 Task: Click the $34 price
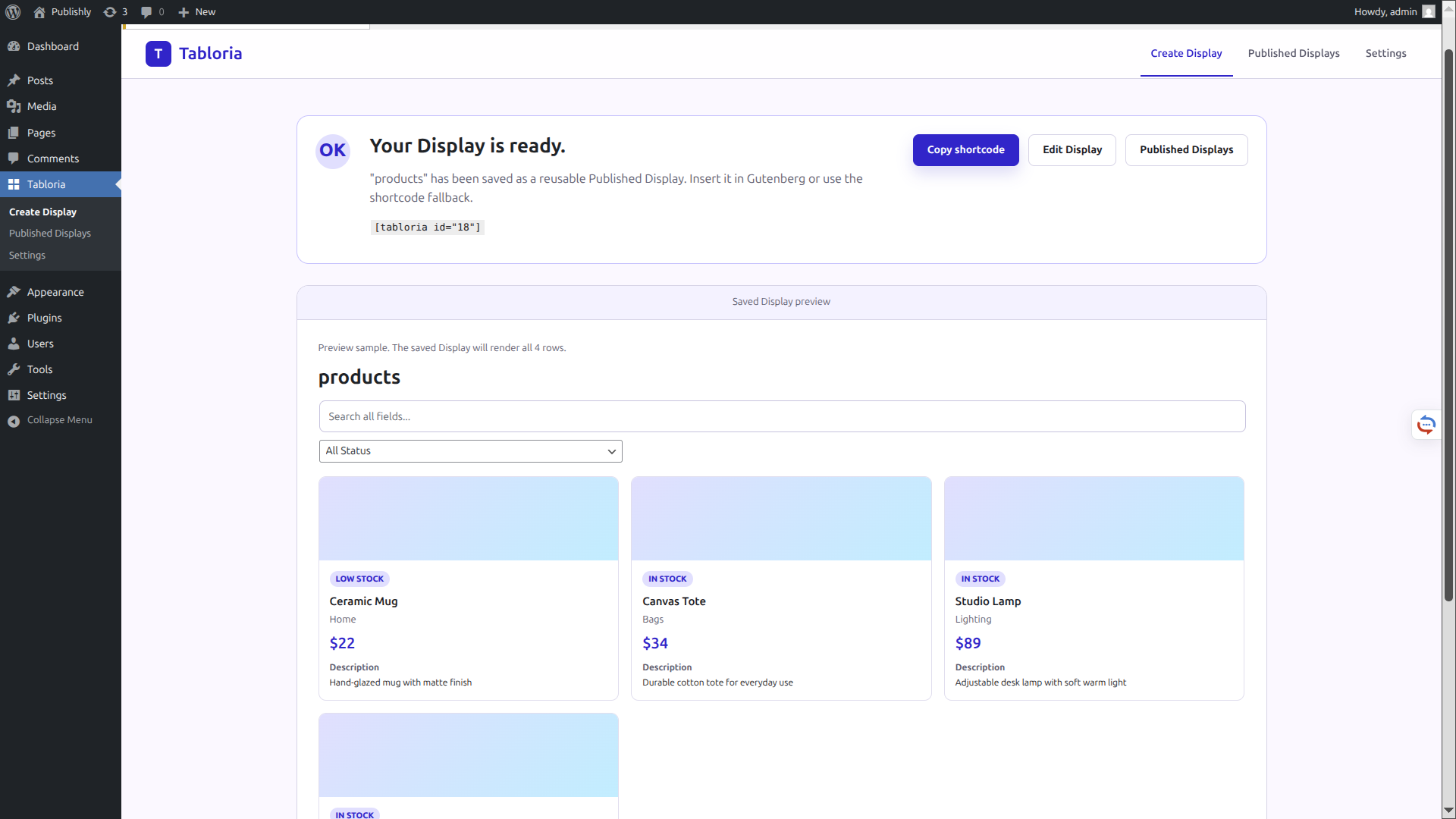[655, 643]
